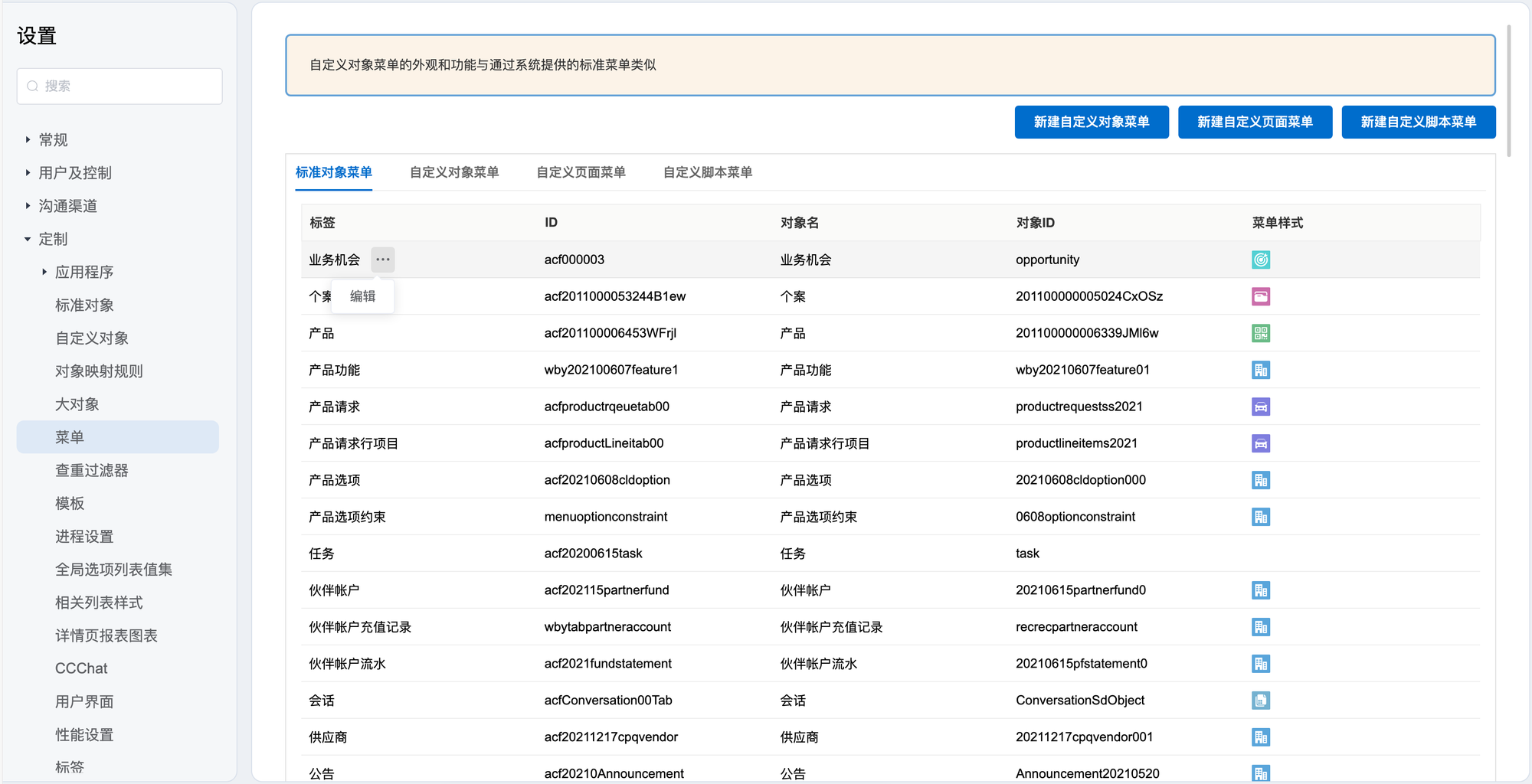Click the green grid icon in 产品 row
Image resolution: width=1532 pixels, height=784 pixels.
click(x=1260, y=333)
